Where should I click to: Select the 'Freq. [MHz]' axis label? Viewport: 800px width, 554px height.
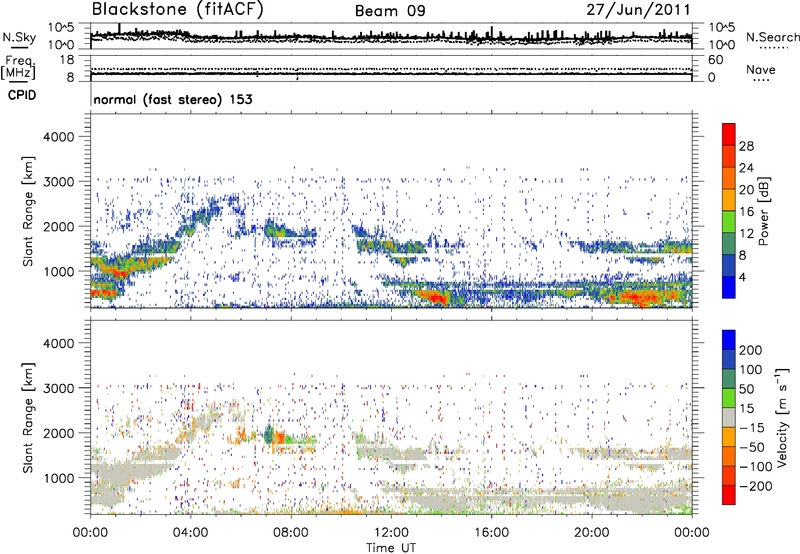tap(18, 67)
